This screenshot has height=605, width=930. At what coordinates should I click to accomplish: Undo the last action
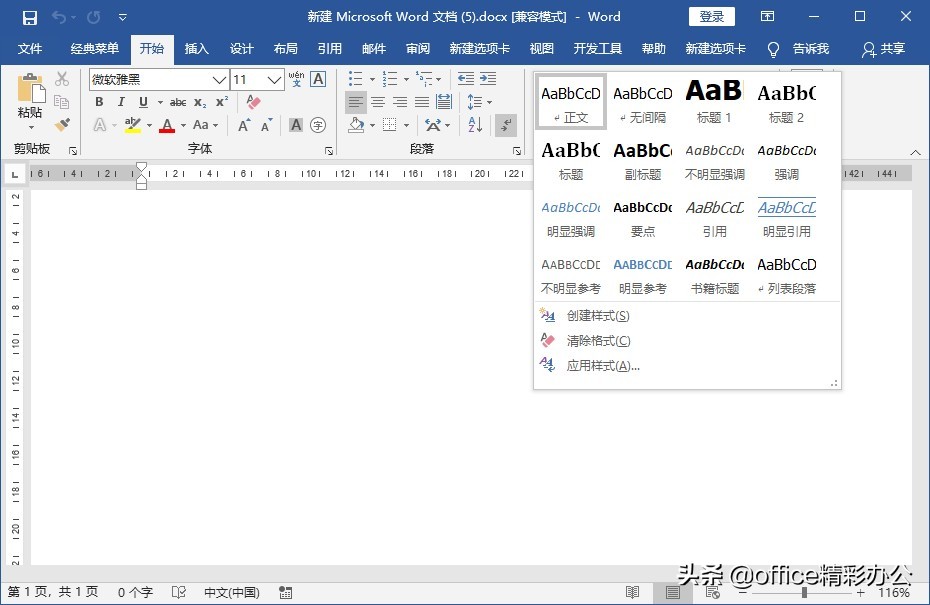coord(59,17)
